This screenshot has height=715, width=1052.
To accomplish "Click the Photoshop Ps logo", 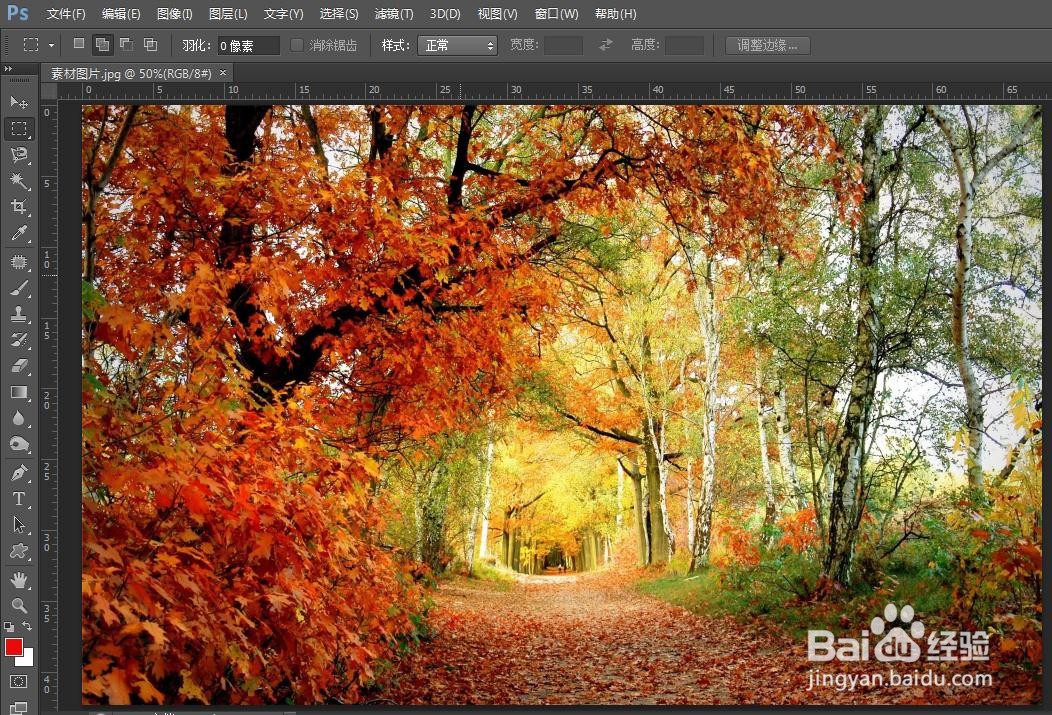I will 18,13.
